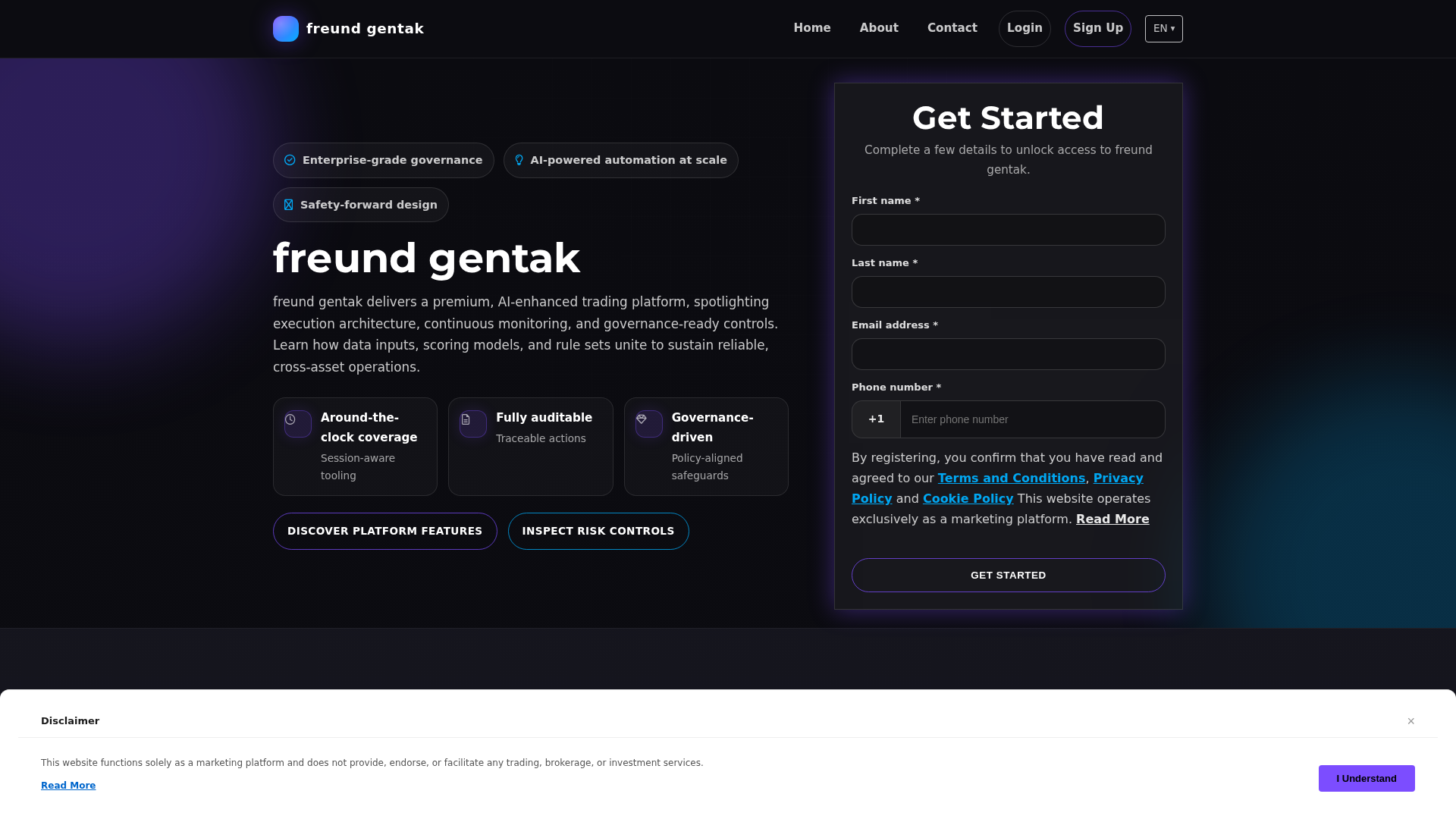The image size is (1456, 819).
Task: Open the Cookie Policy link
Action: (x=968, y=499)
